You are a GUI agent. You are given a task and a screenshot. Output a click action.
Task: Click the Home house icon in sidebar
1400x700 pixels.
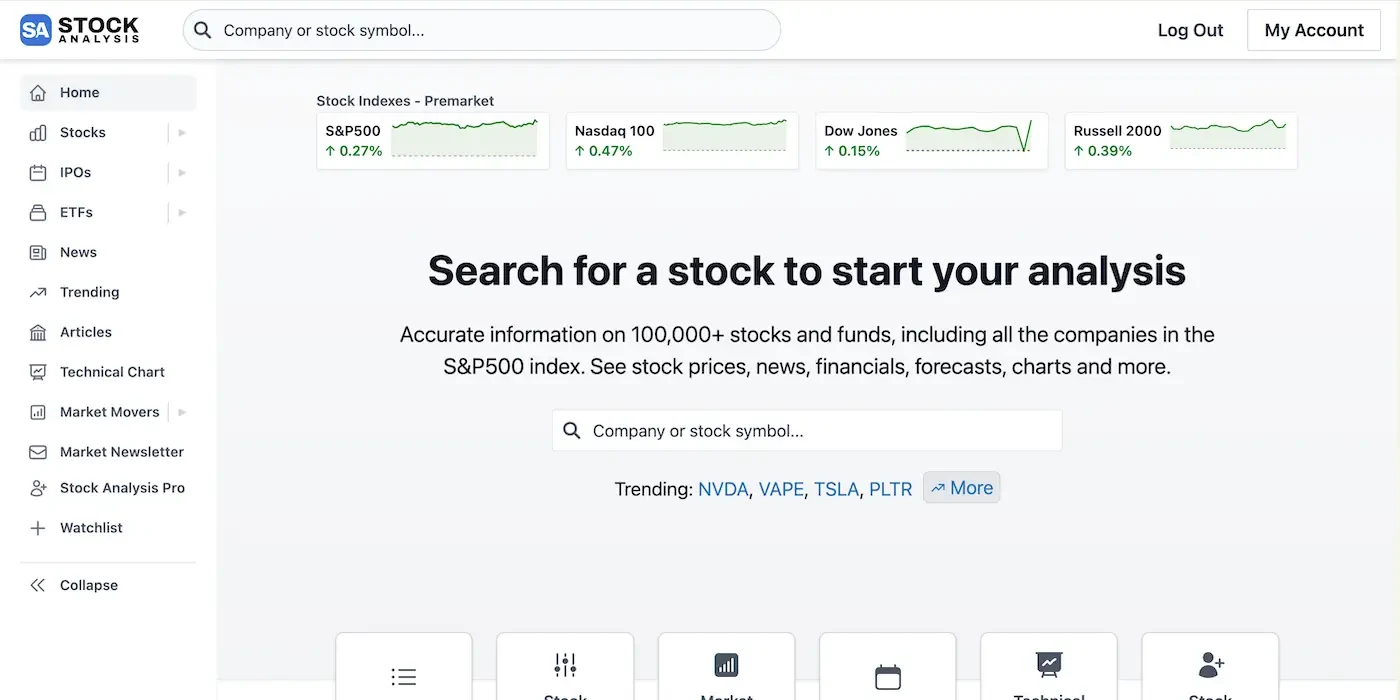[x=38, y=93]
